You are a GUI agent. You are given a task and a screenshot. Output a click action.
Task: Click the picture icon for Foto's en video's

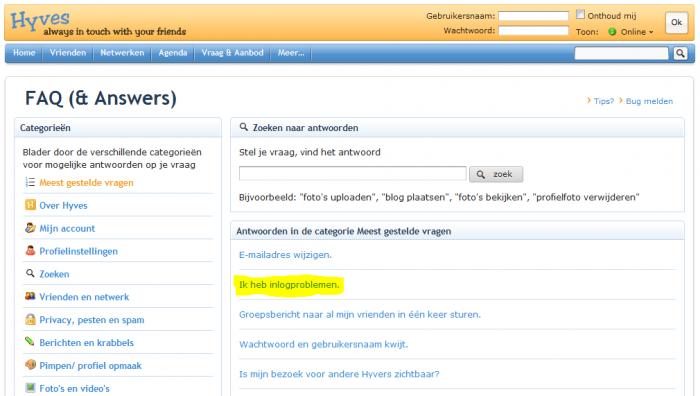click(x=30, y=388)
